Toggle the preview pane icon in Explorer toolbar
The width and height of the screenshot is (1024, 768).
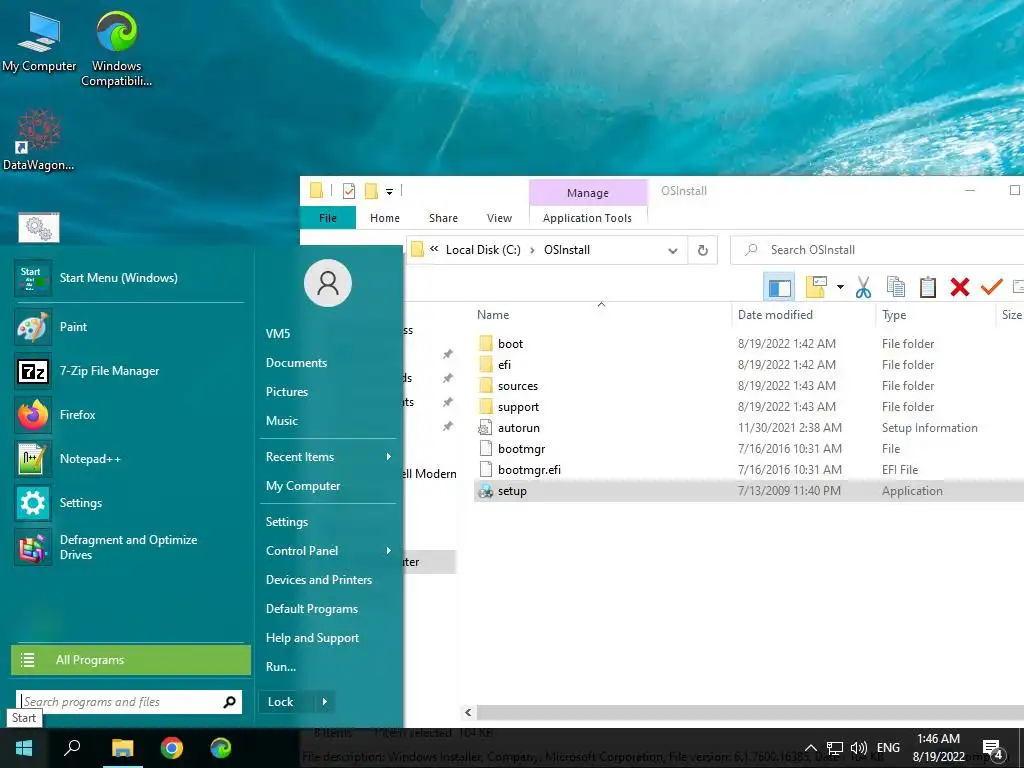pyautogui.click(x=779, y=287)
